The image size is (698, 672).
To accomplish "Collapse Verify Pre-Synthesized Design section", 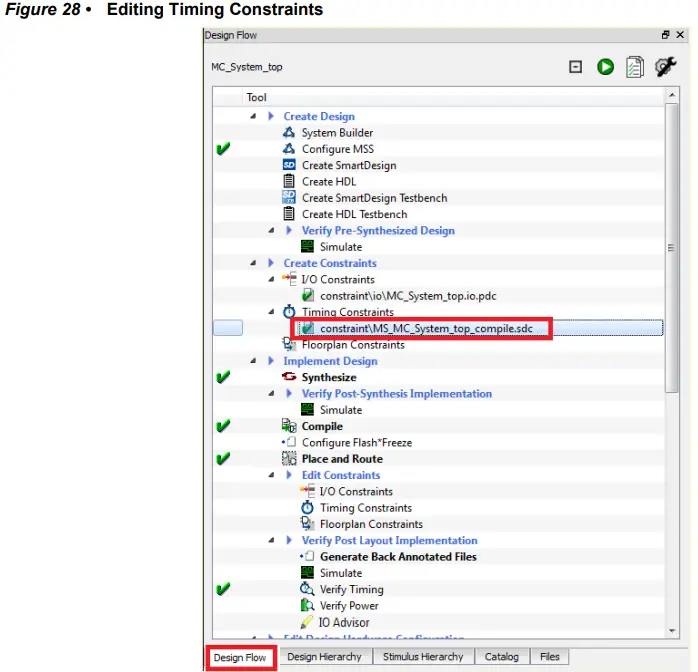I will 272,231.
